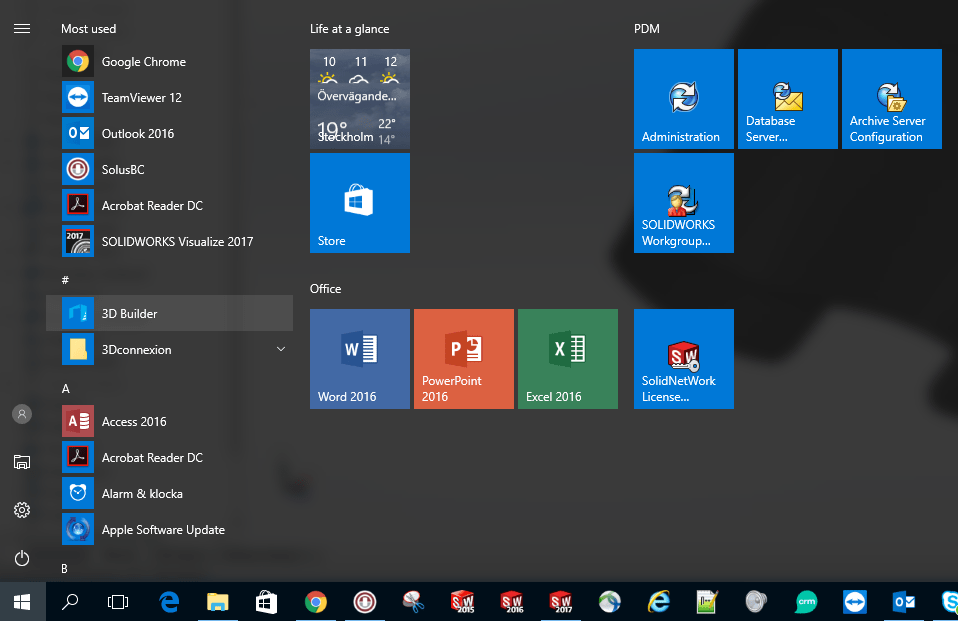Image resolution: width=958 pixels, height=621 pixels.
Task: Open Google Chrome from Most used list
Action: (143, 62)
